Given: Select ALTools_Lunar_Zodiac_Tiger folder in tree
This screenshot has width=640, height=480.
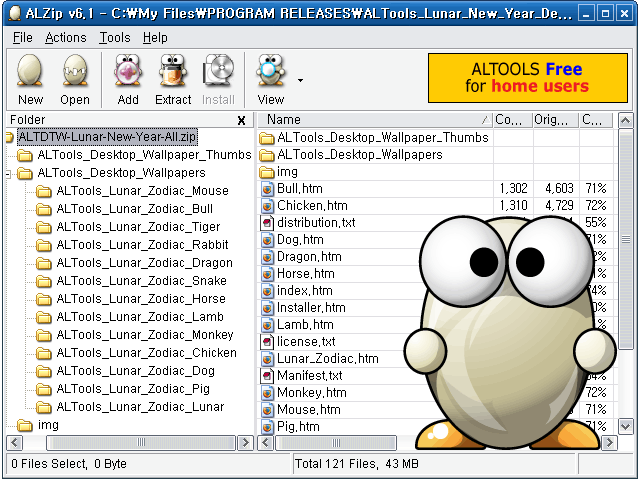Looking at the screenshot, I should click(x=138, y=227).
